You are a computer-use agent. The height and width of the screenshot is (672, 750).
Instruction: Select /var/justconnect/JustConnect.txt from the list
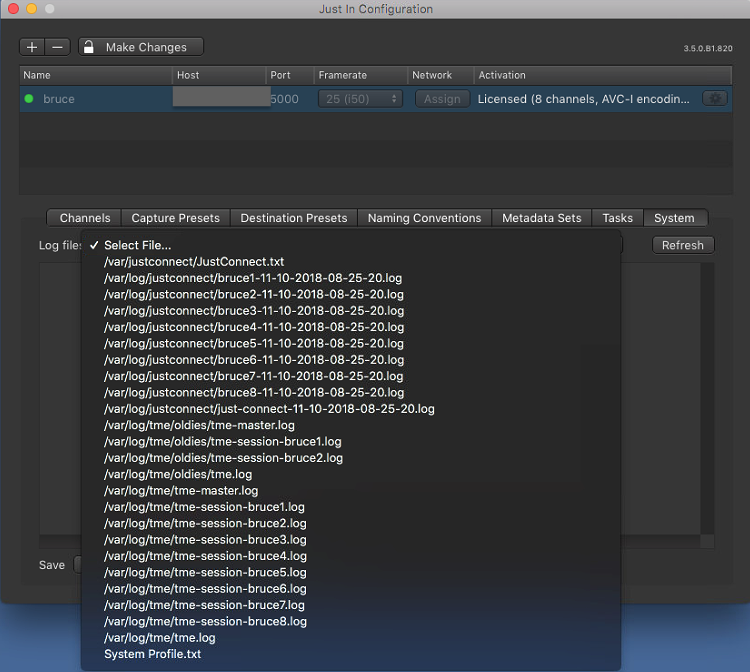[351, 262]
